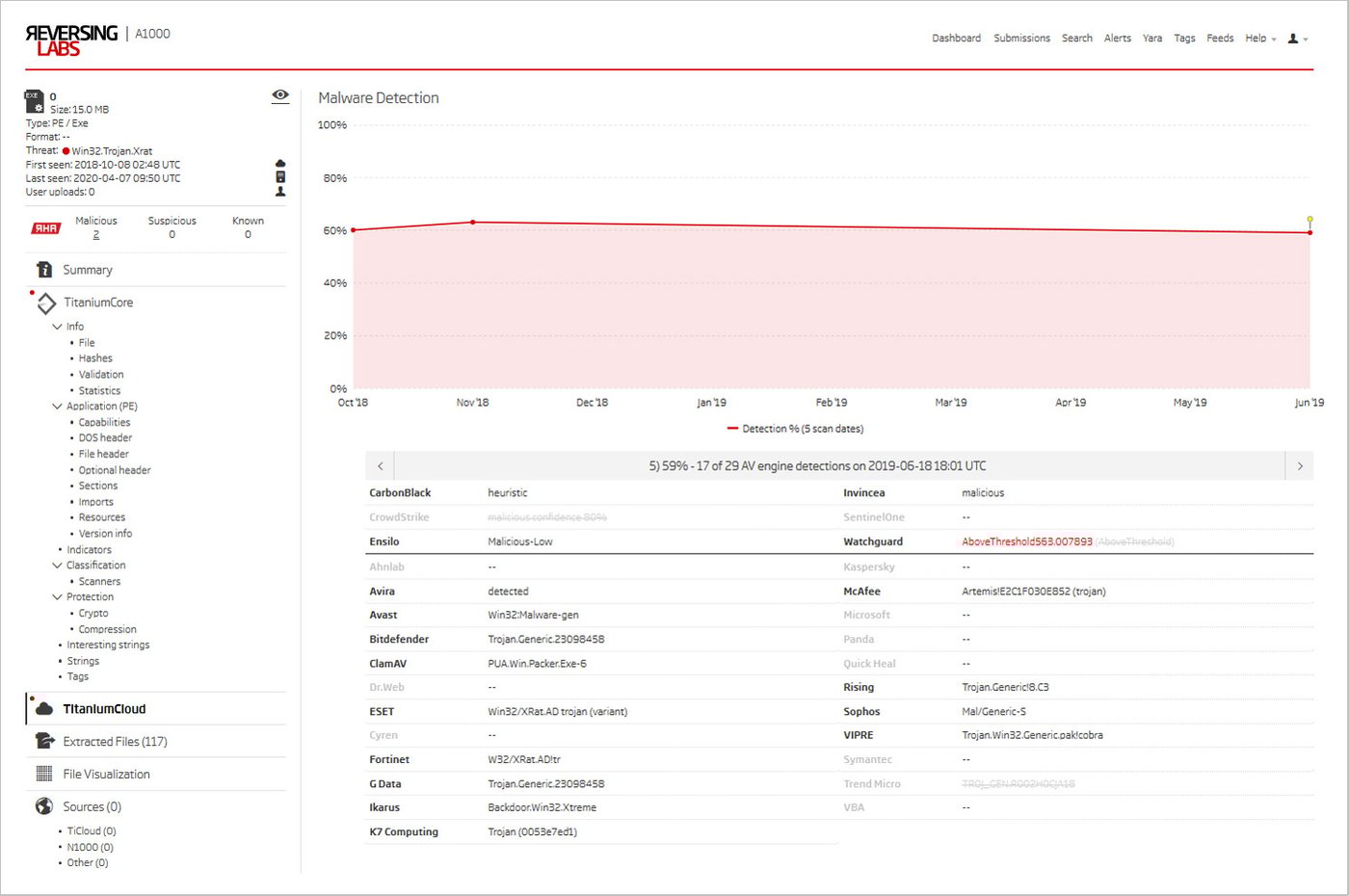Open the Help dropdown menu
This screenshot has width=1349, height=896.
1260,39
